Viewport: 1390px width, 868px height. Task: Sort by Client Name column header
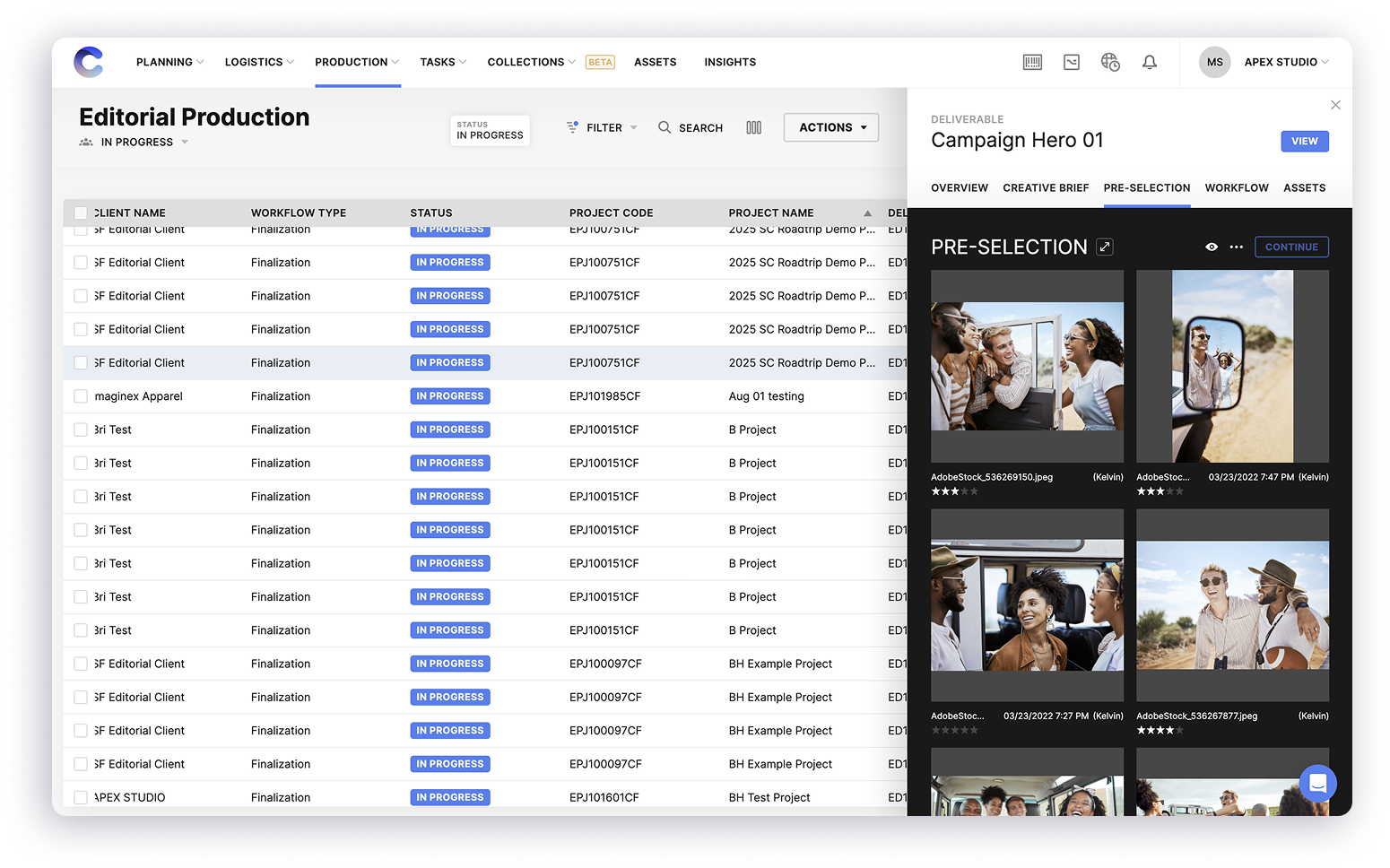[130, 213]
